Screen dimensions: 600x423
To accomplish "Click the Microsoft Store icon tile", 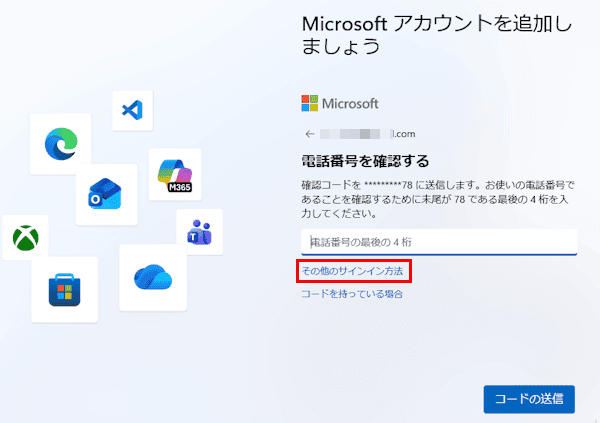I will tap(64, 290).
